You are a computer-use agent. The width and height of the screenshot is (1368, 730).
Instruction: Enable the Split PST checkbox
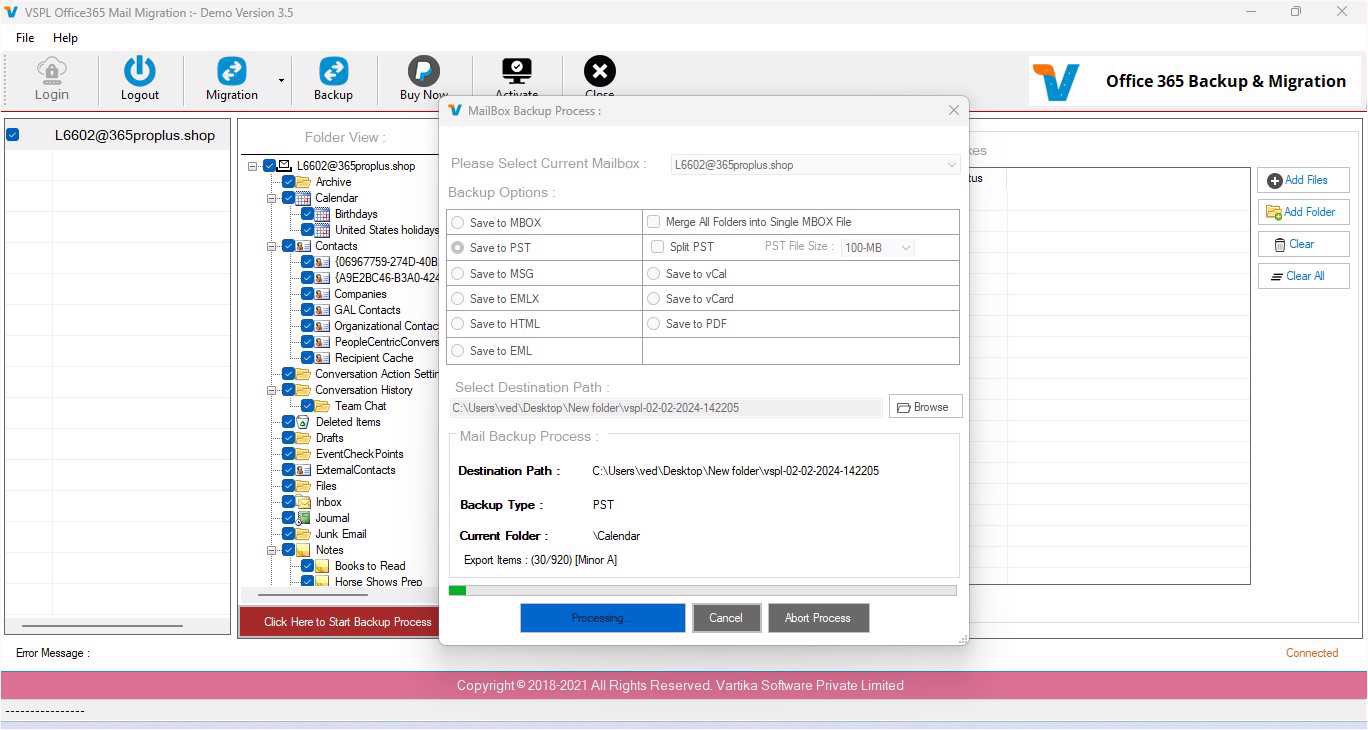pyautogui.click(x=657, y=247)
